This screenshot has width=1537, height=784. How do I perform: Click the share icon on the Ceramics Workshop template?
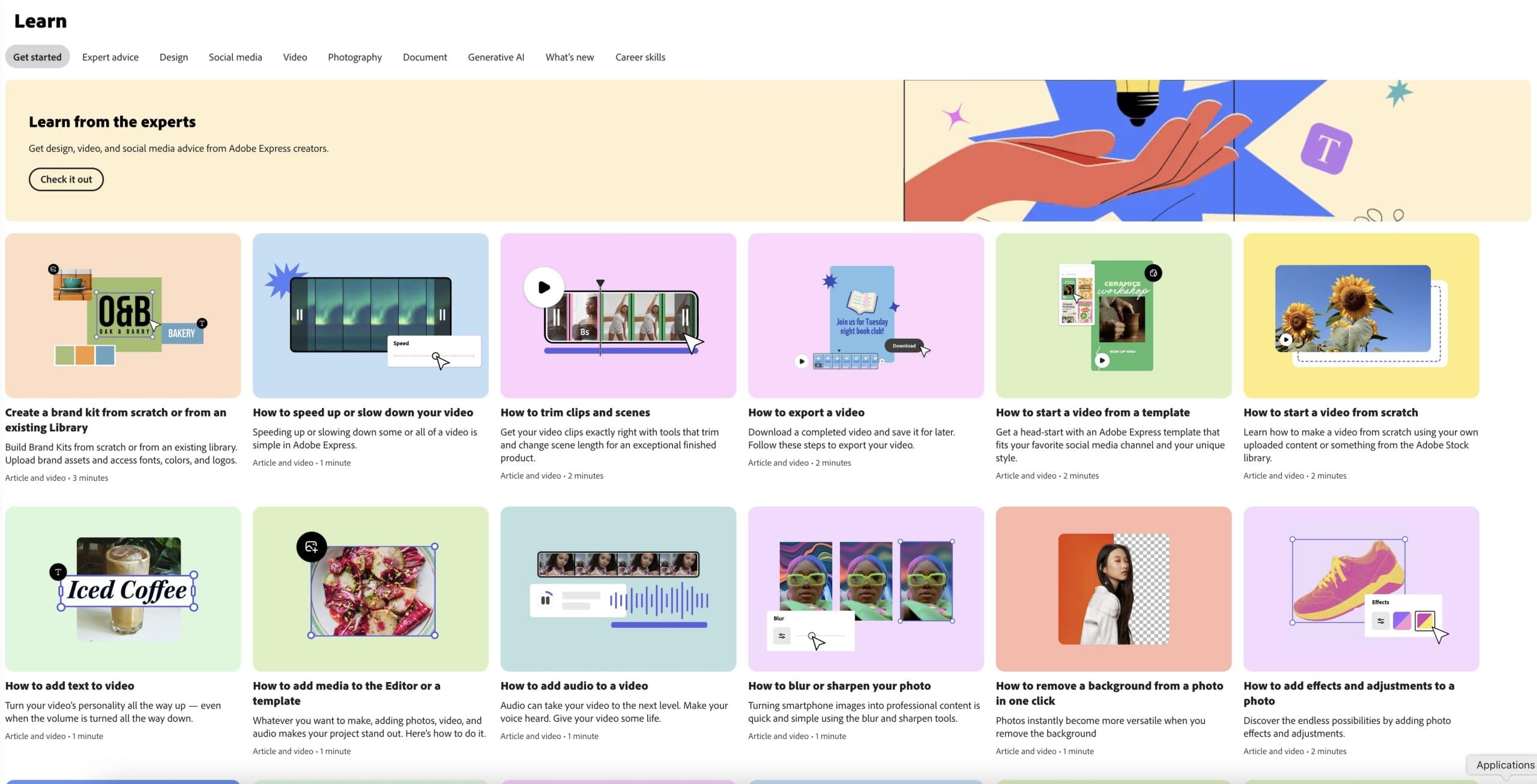pos(1152,272)
